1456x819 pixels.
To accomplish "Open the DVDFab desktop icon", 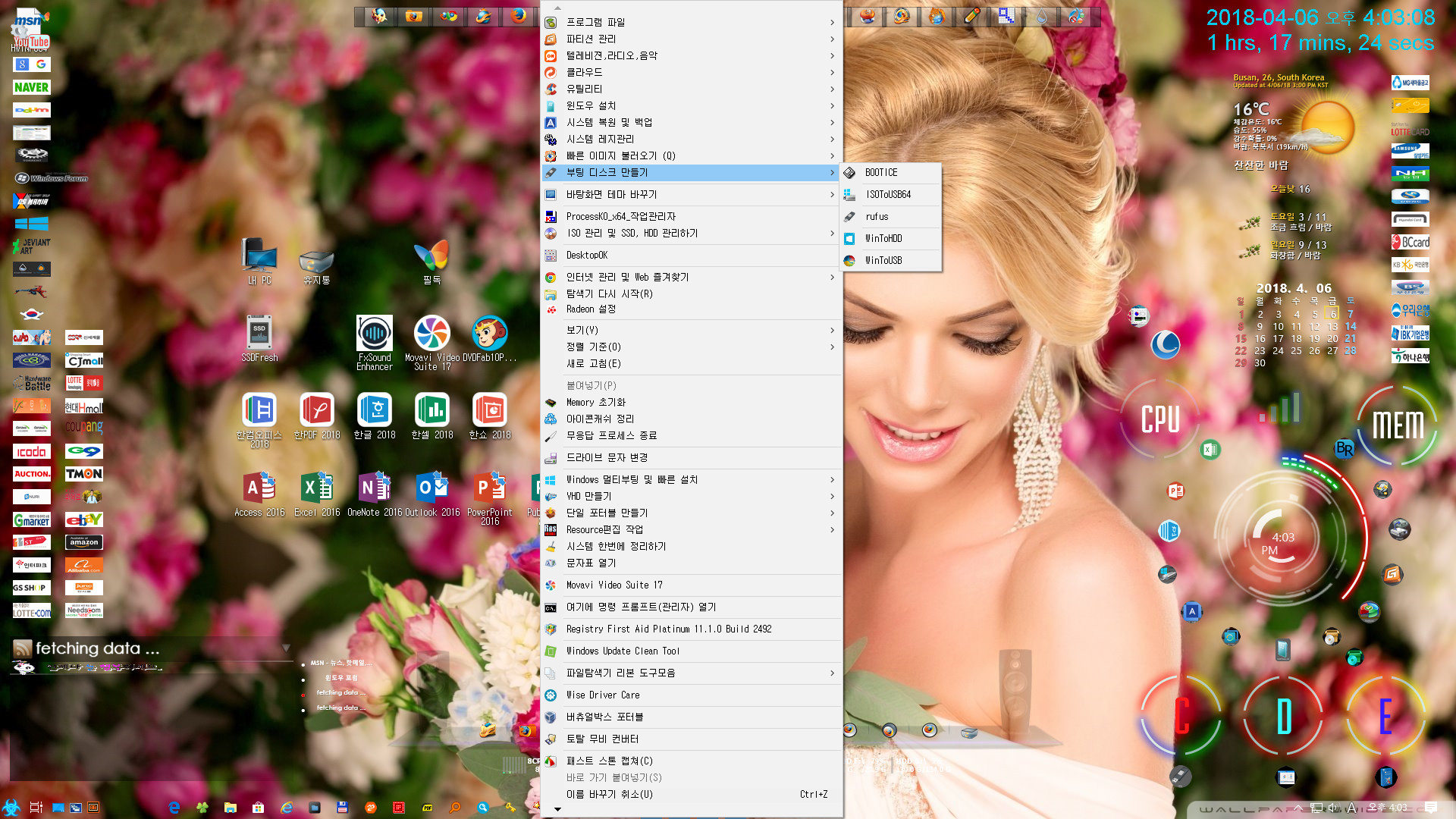I will [x=490, y=338].
